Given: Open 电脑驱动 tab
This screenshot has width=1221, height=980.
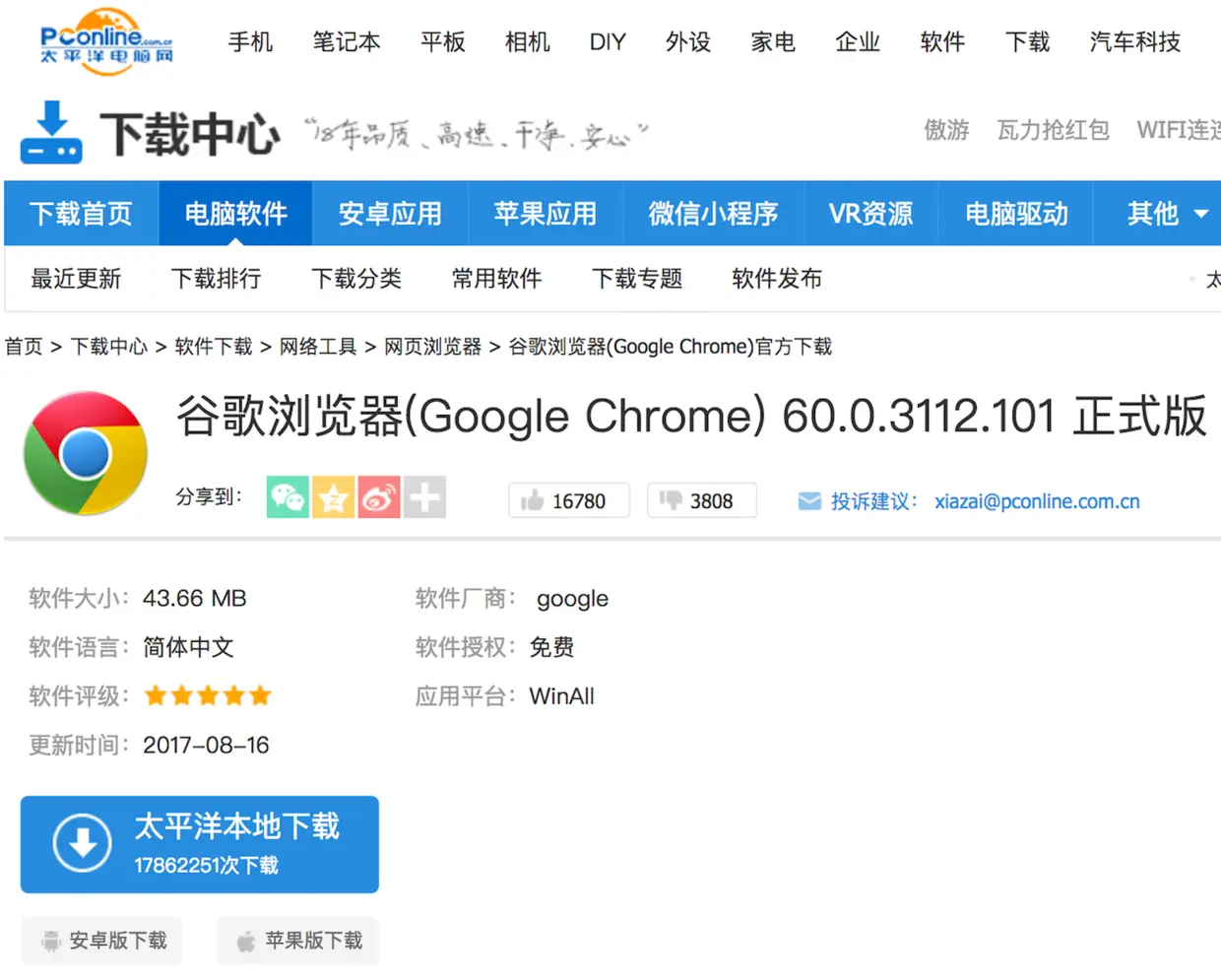Looking at the screenshot, I should (x=1016, y=214).
